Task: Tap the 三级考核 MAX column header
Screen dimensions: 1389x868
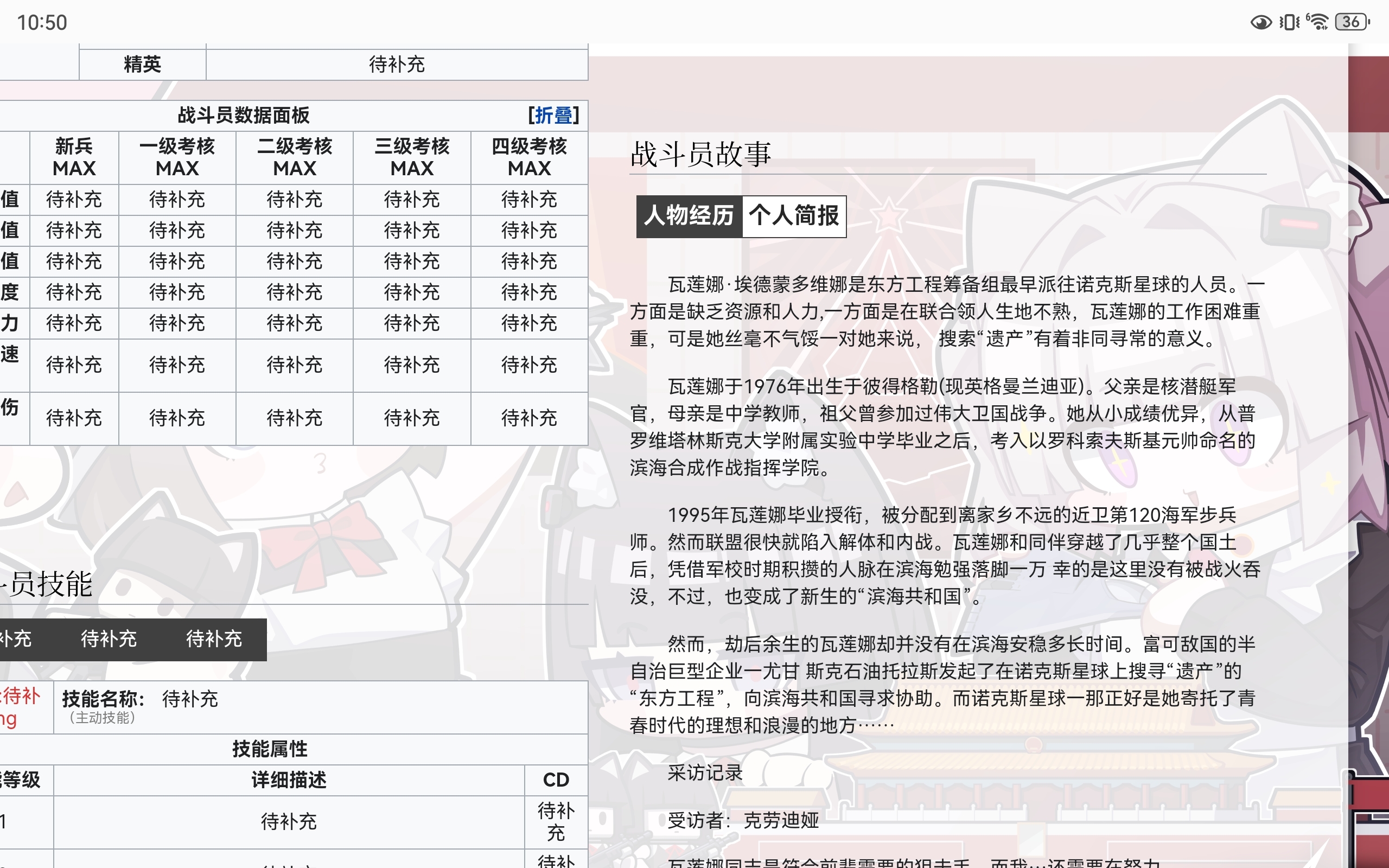Action: coord(412,157)
